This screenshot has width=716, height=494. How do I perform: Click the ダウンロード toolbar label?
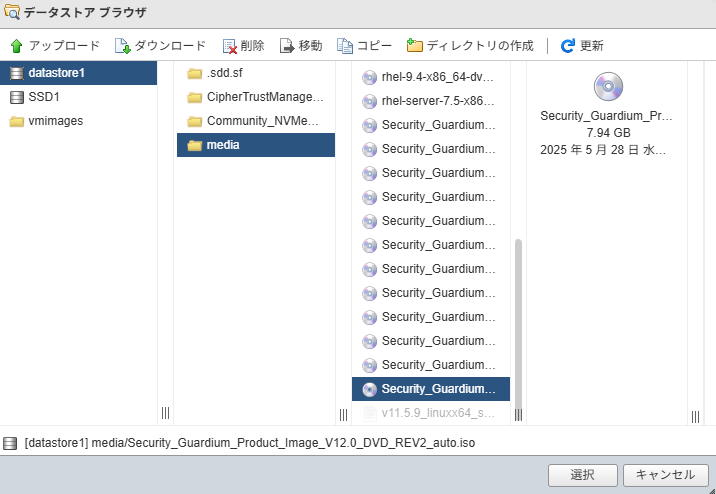(170, 46)
